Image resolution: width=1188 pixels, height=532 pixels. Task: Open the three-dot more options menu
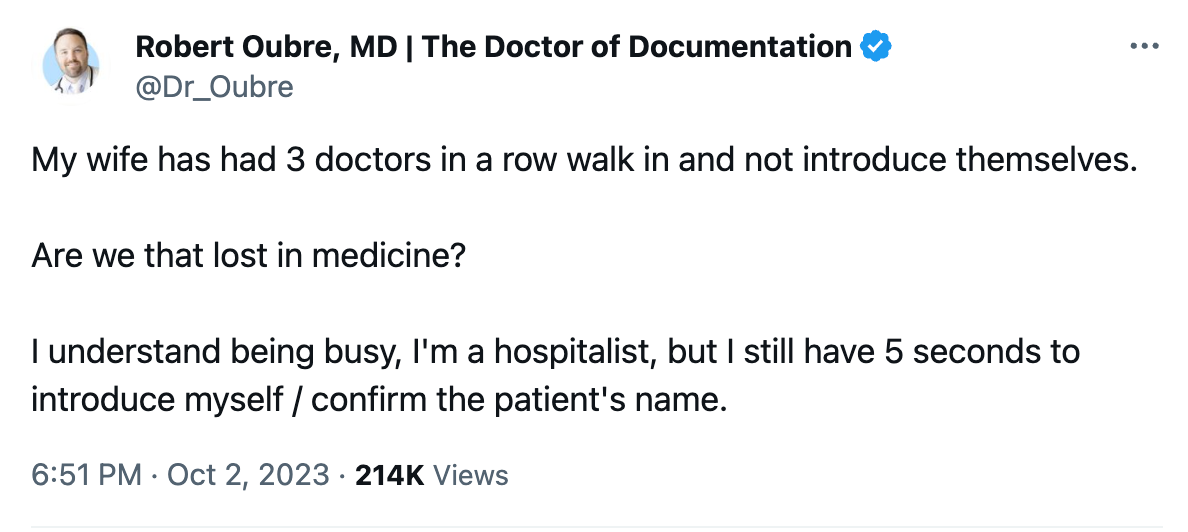1144,46
